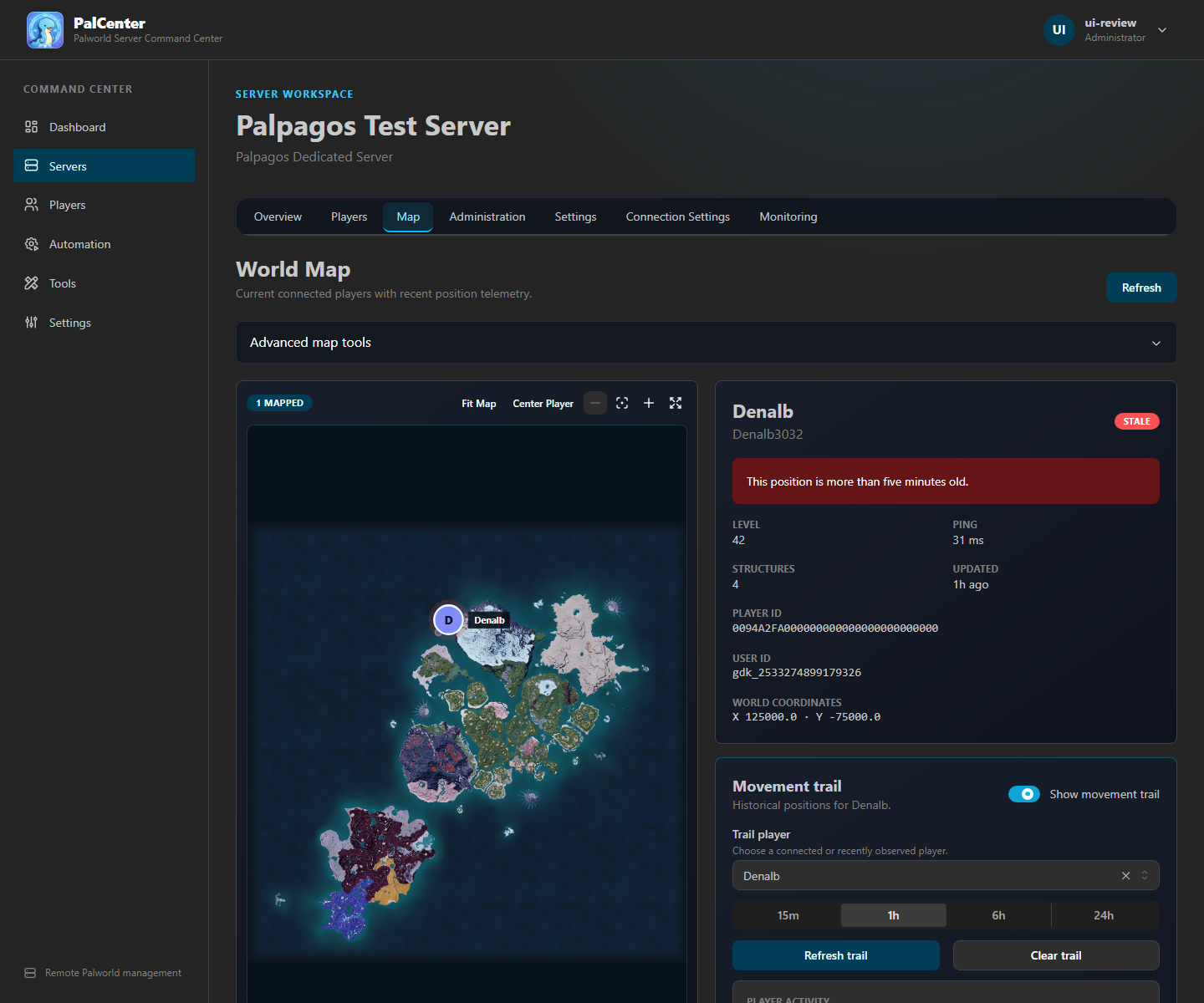Select the 1h trail range
1204x1003 pixels.
point(893,915)
